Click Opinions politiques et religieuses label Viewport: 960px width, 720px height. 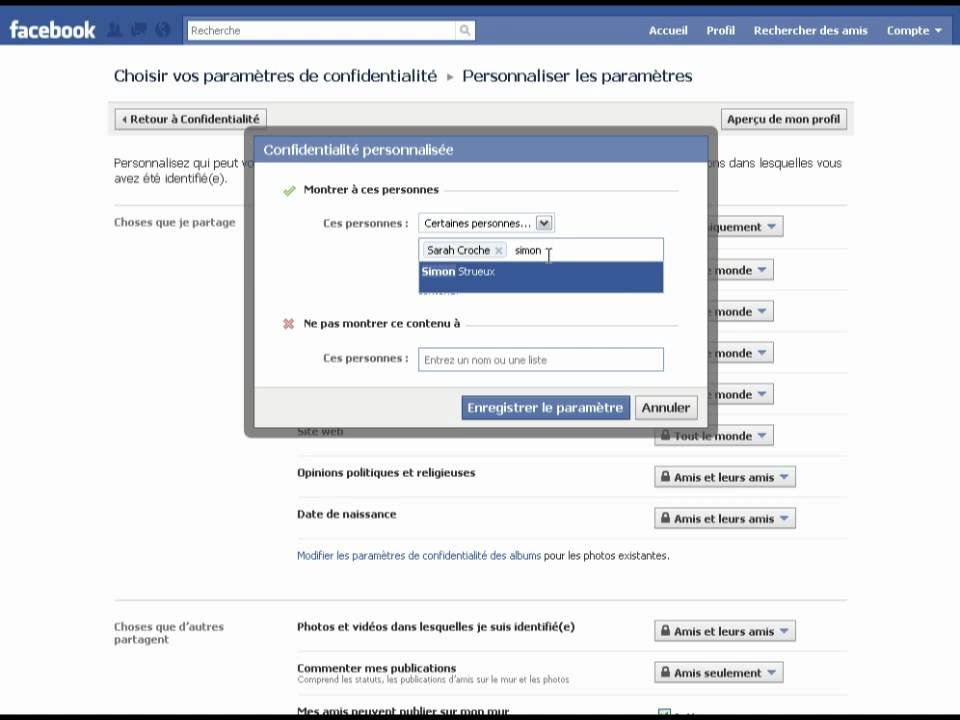tap(386, 473)
